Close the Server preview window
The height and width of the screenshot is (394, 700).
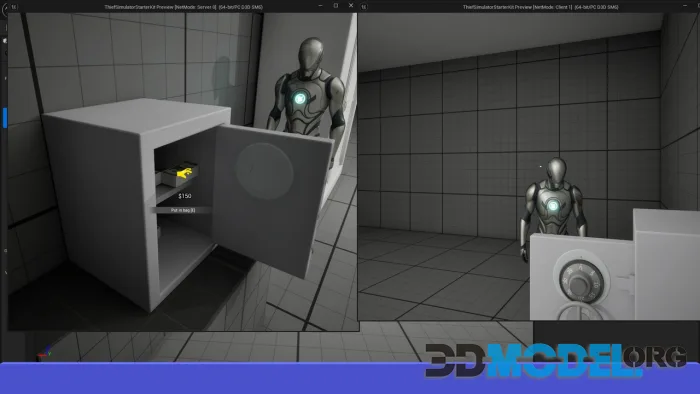pyautogui.click(x=351, y=6)
